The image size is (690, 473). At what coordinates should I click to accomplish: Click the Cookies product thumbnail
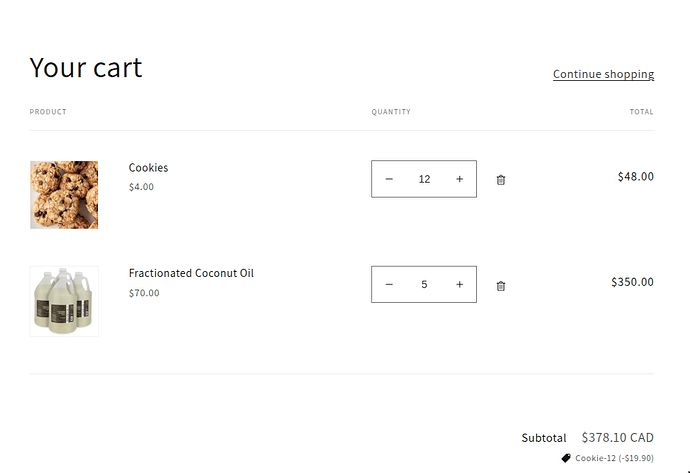pyautogui.click(x=64, y=195)
